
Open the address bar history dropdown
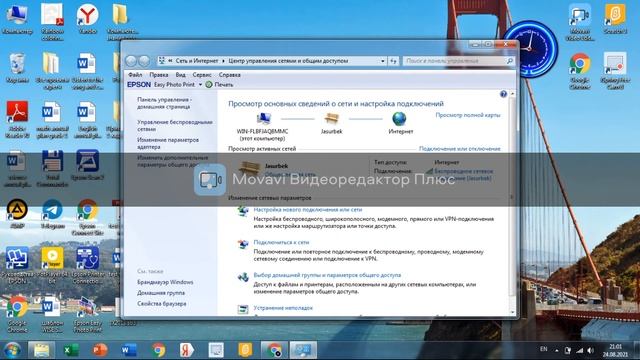point(382,61)
